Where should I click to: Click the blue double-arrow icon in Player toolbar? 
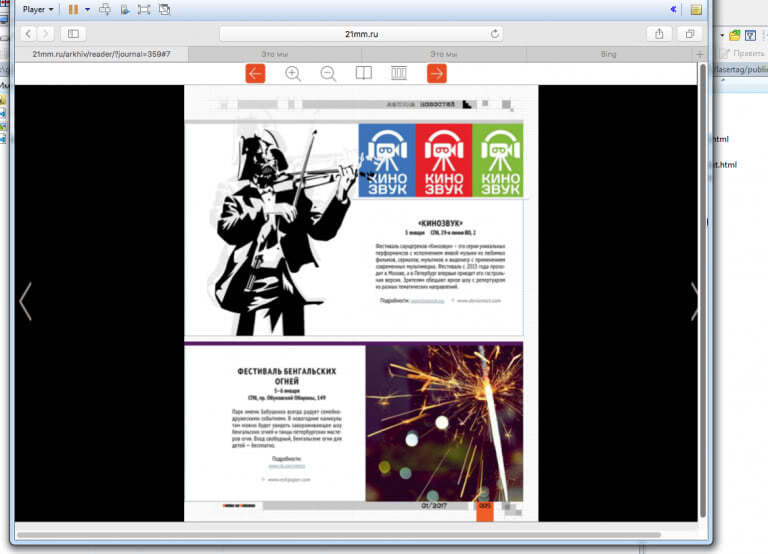[673, 9]
